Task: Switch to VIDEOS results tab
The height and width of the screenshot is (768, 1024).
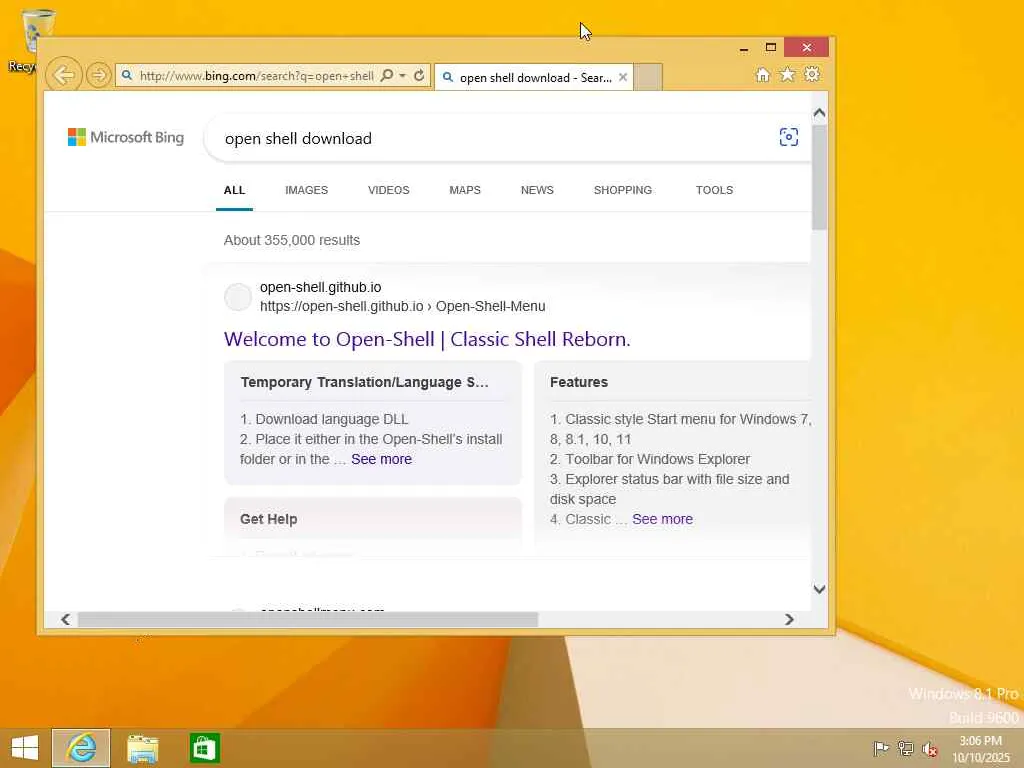Action: [389, 190]
